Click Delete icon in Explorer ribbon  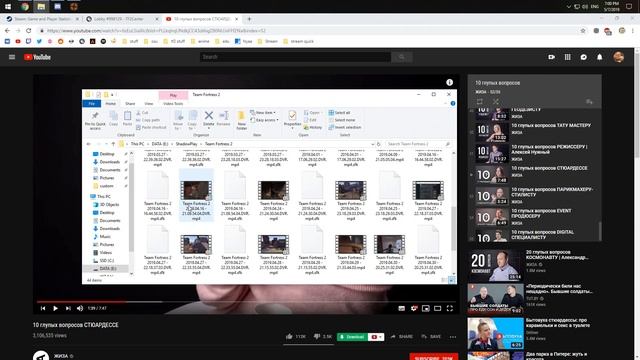(x=209, y=119)
